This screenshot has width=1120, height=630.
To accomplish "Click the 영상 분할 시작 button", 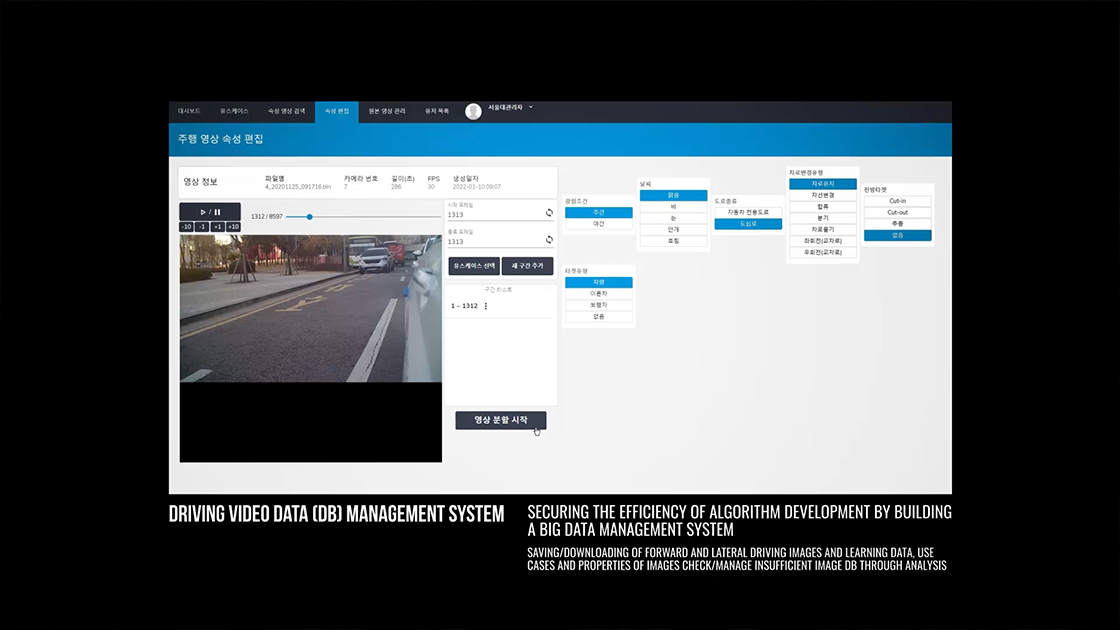I will pyautogui.click(x=501, y=420).
